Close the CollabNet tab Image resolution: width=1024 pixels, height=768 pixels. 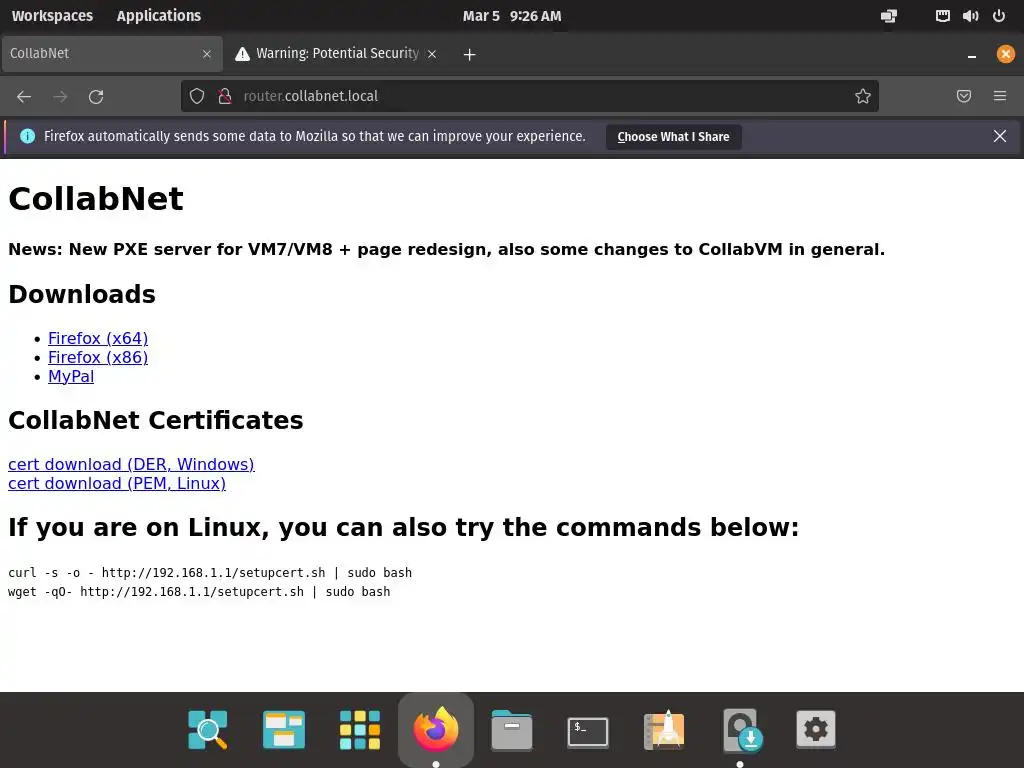point(207,54)
